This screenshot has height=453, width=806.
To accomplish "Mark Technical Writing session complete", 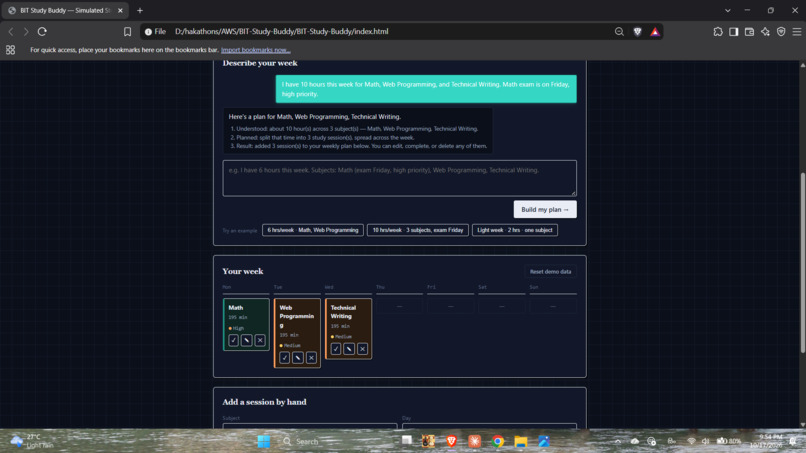I will (336, 349).
